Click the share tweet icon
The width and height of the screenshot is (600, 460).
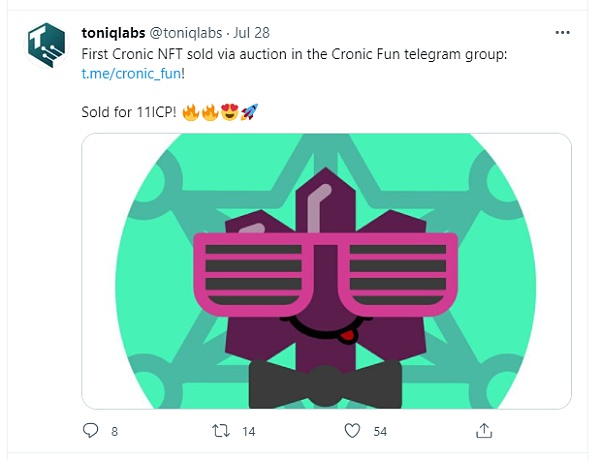[483, 431]
